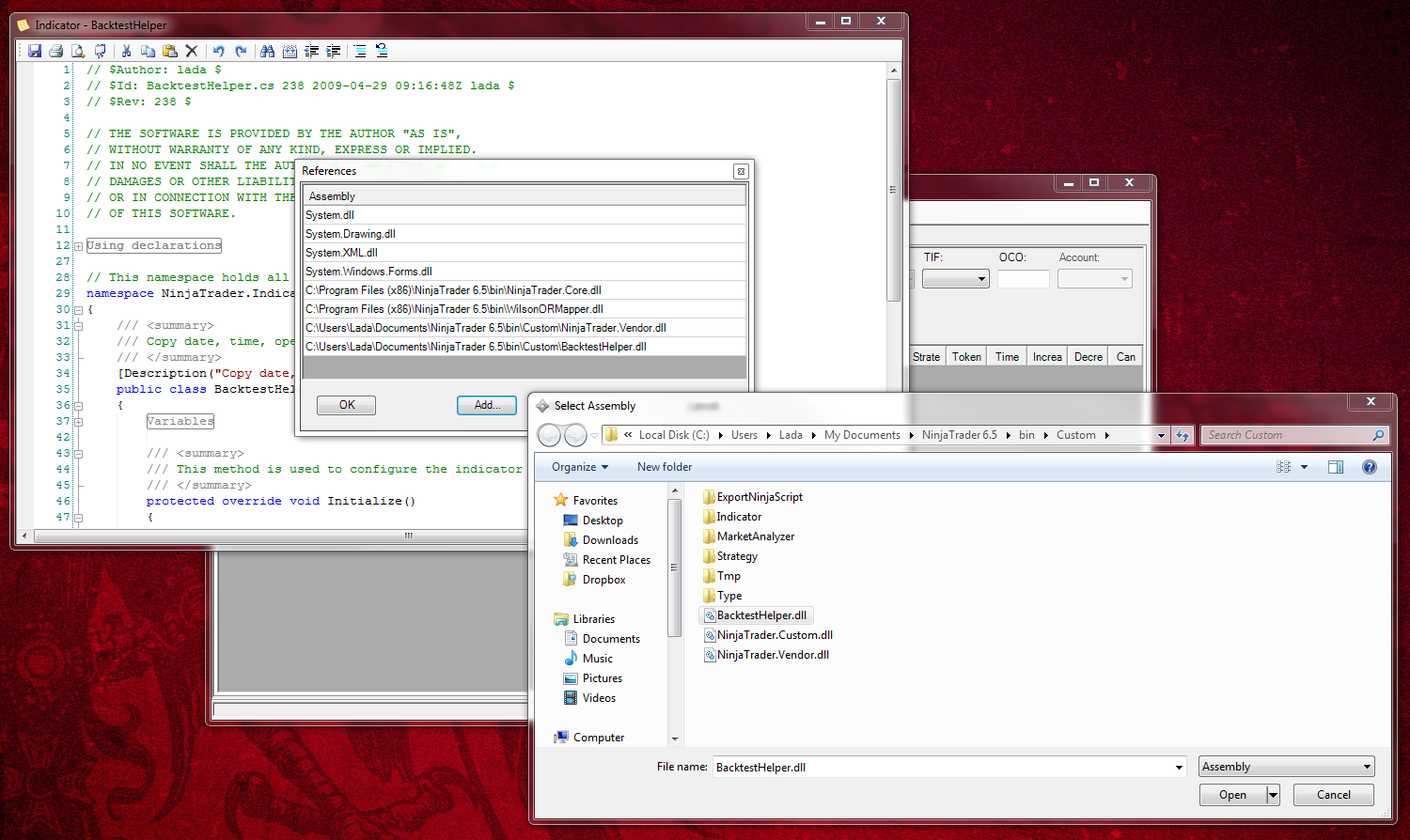Click the Paste clipboard icon

click(x=170, y=51)
